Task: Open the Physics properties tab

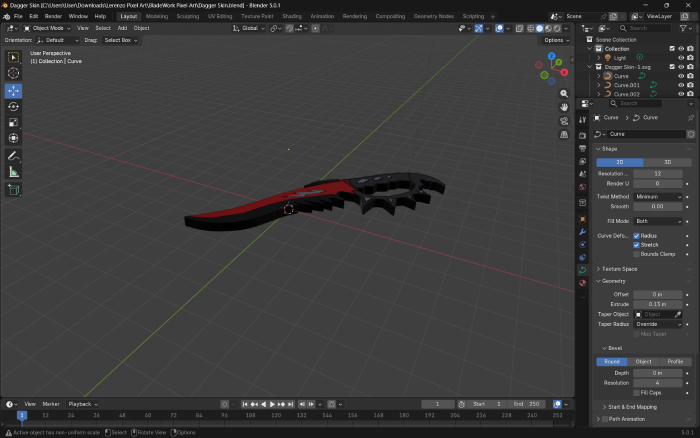Action: click(583, 245)
